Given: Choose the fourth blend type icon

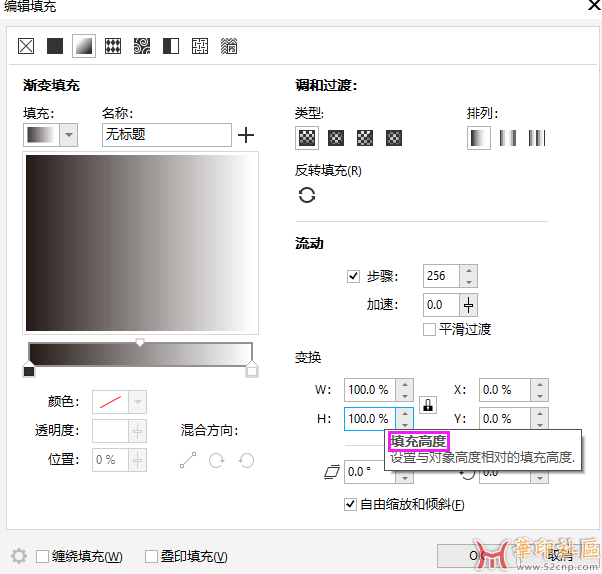Looking at the screenshot, I should point(394,138).
